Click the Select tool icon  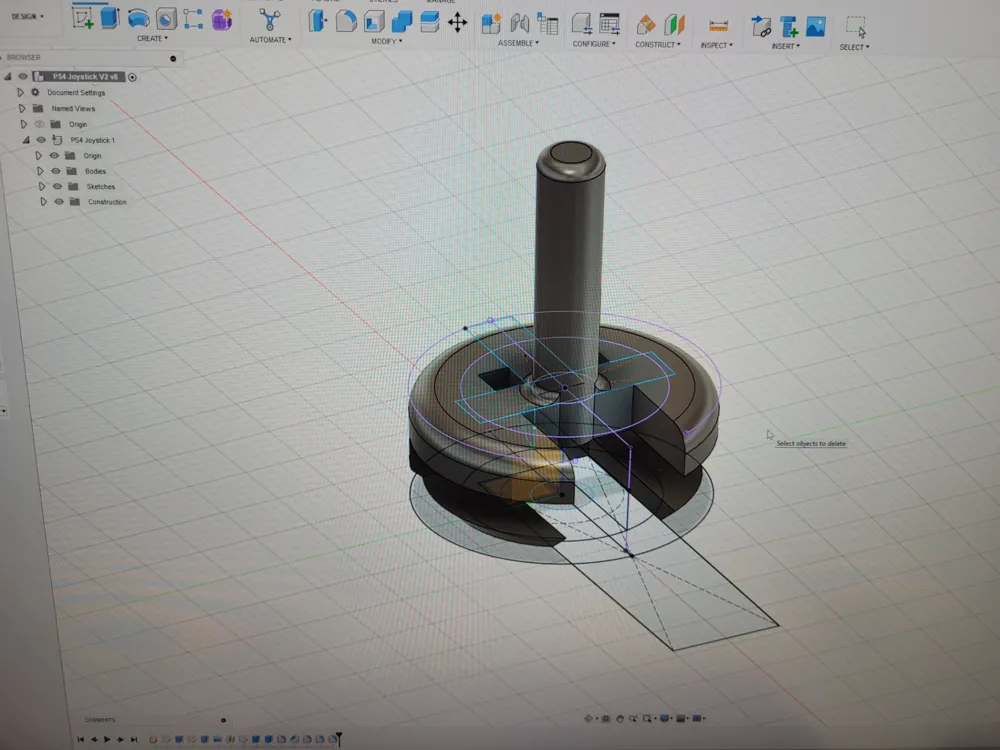(x=855, y=27)
